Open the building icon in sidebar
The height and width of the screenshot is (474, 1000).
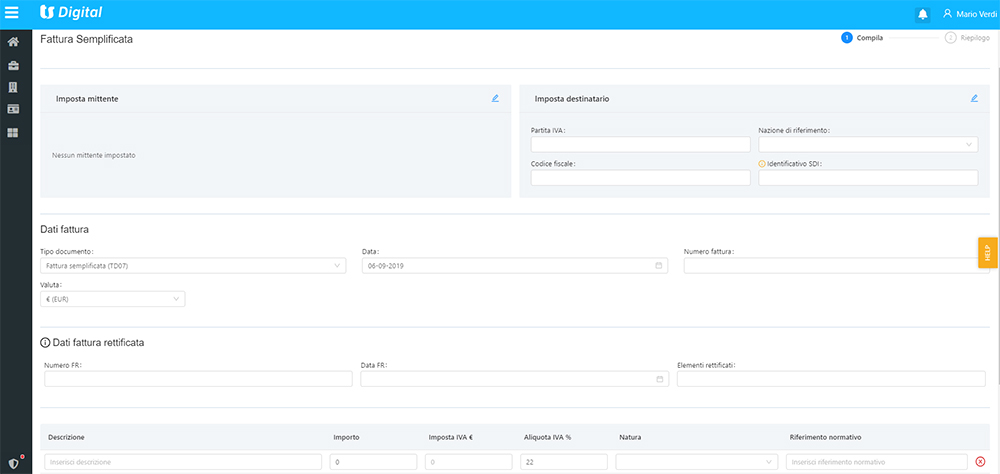[13, 87]
